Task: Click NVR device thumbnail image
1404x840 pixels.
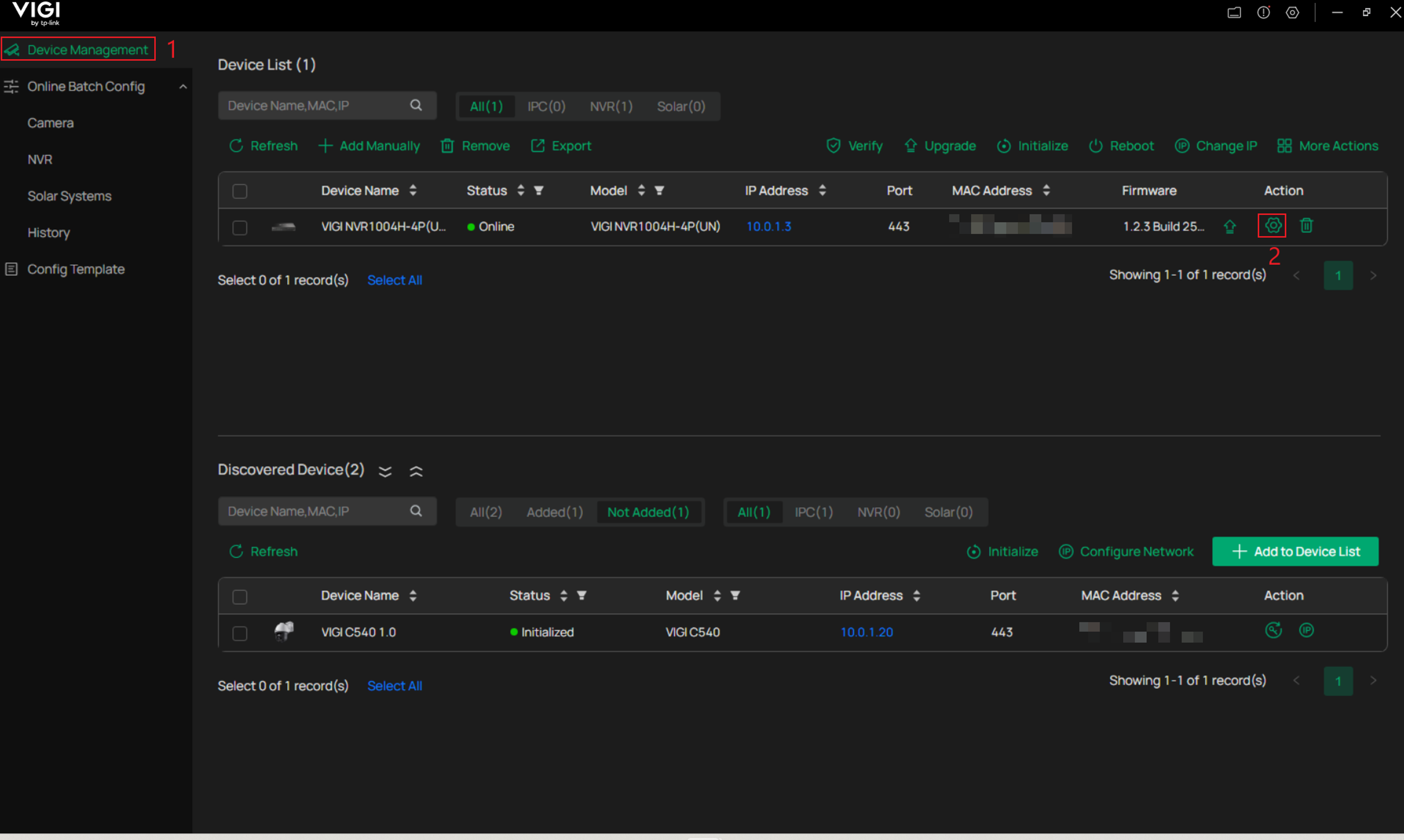Action: (x=284, y=227)
